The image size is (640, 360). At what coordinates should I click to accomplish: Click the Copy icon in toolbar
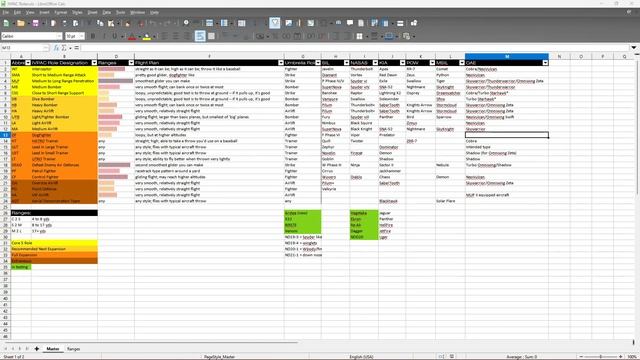(100, 23)
